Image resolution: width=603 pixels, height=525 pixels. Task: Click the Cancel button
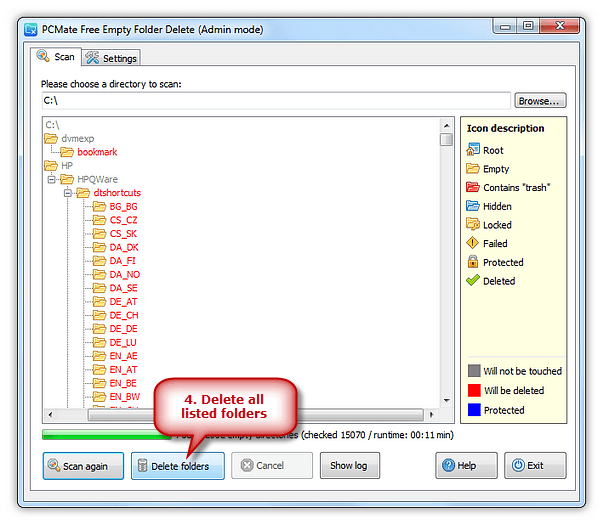click(x=272, y=465)
